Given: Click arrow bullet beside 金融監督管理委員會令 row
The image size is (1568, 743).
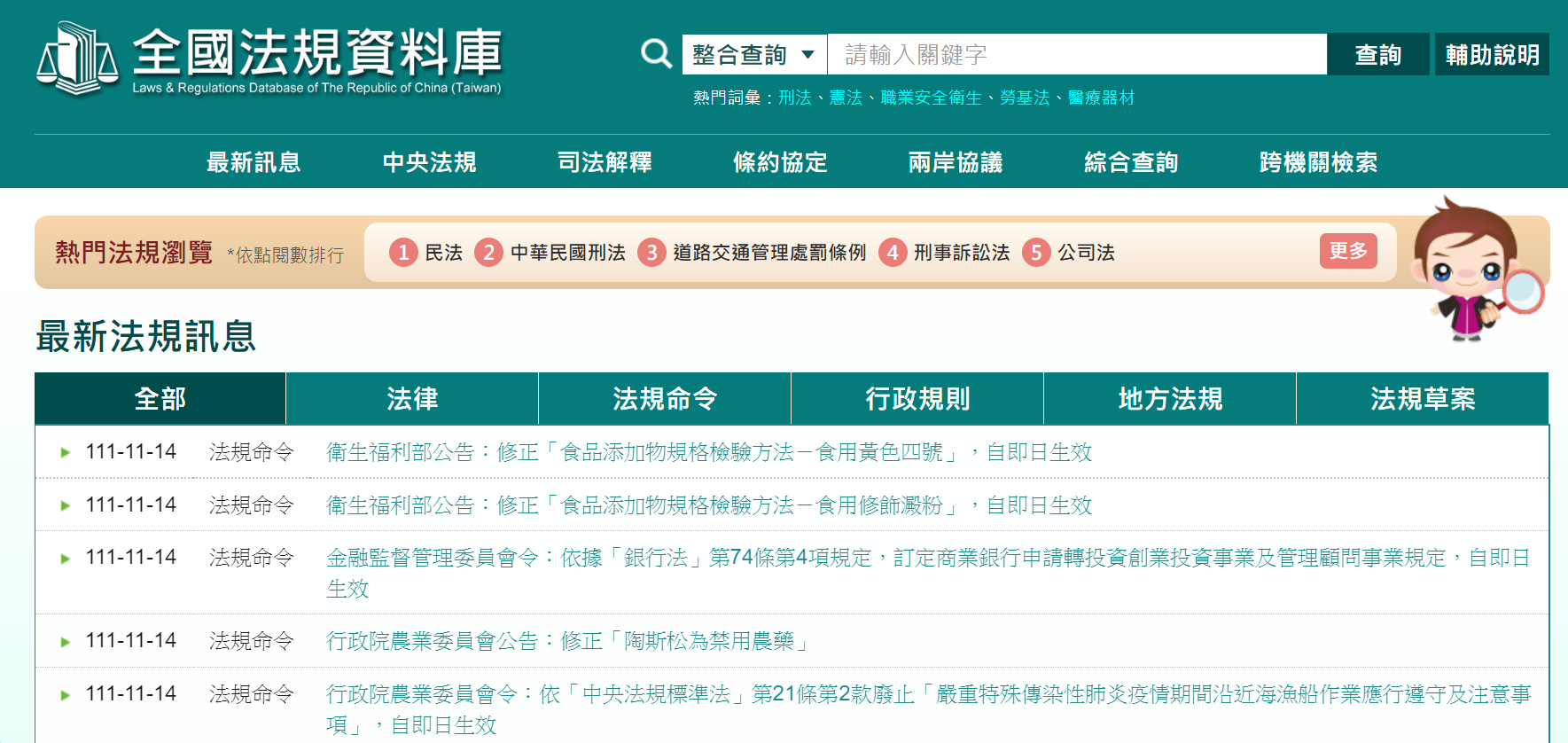Looking at the screenshot, I should 65,559.
